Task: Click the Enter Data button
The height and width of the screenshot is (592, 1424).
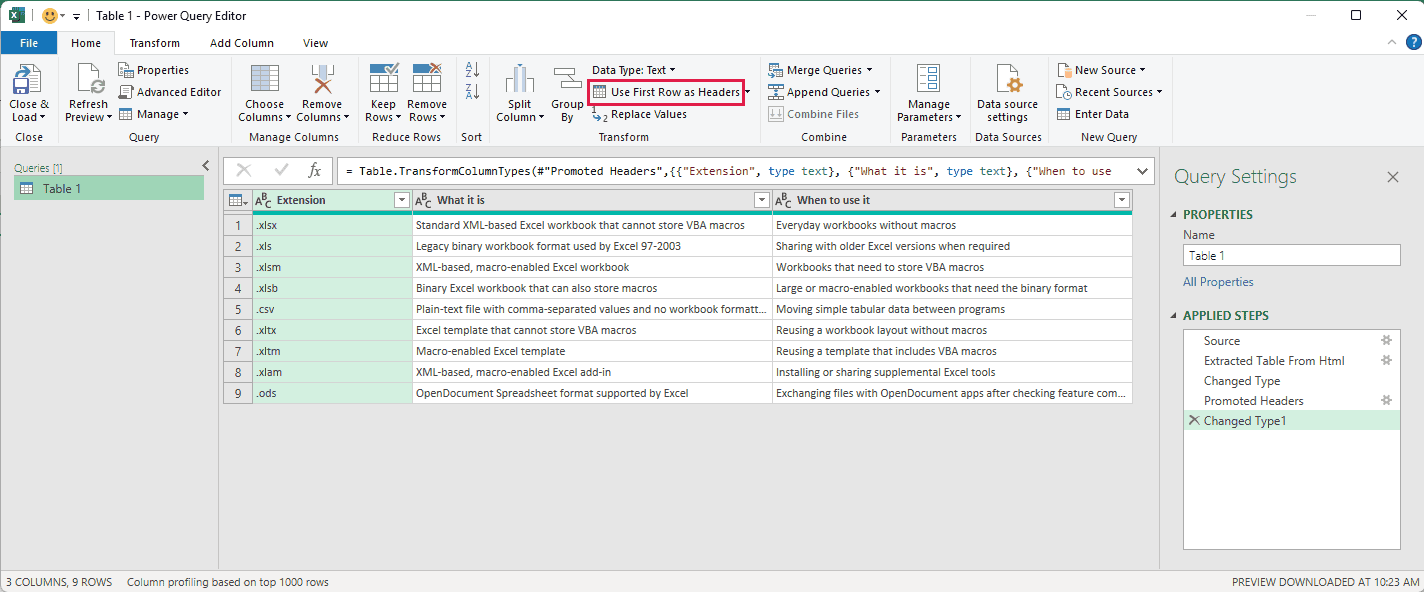Action: 1093,114
